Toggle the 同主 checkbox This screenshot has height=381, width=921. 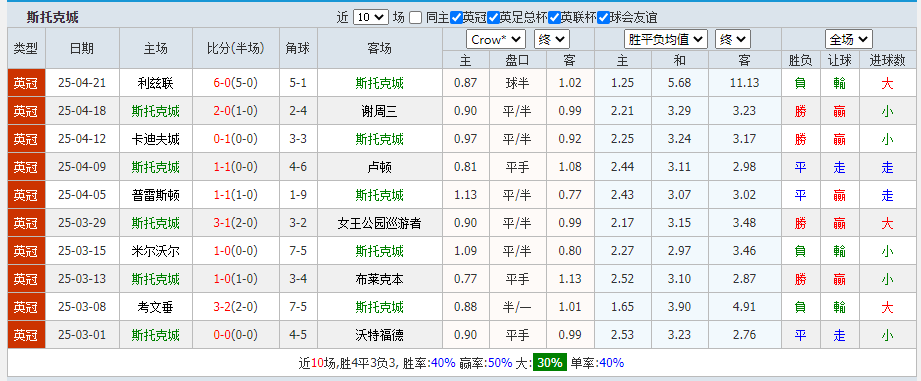(415, 18)
